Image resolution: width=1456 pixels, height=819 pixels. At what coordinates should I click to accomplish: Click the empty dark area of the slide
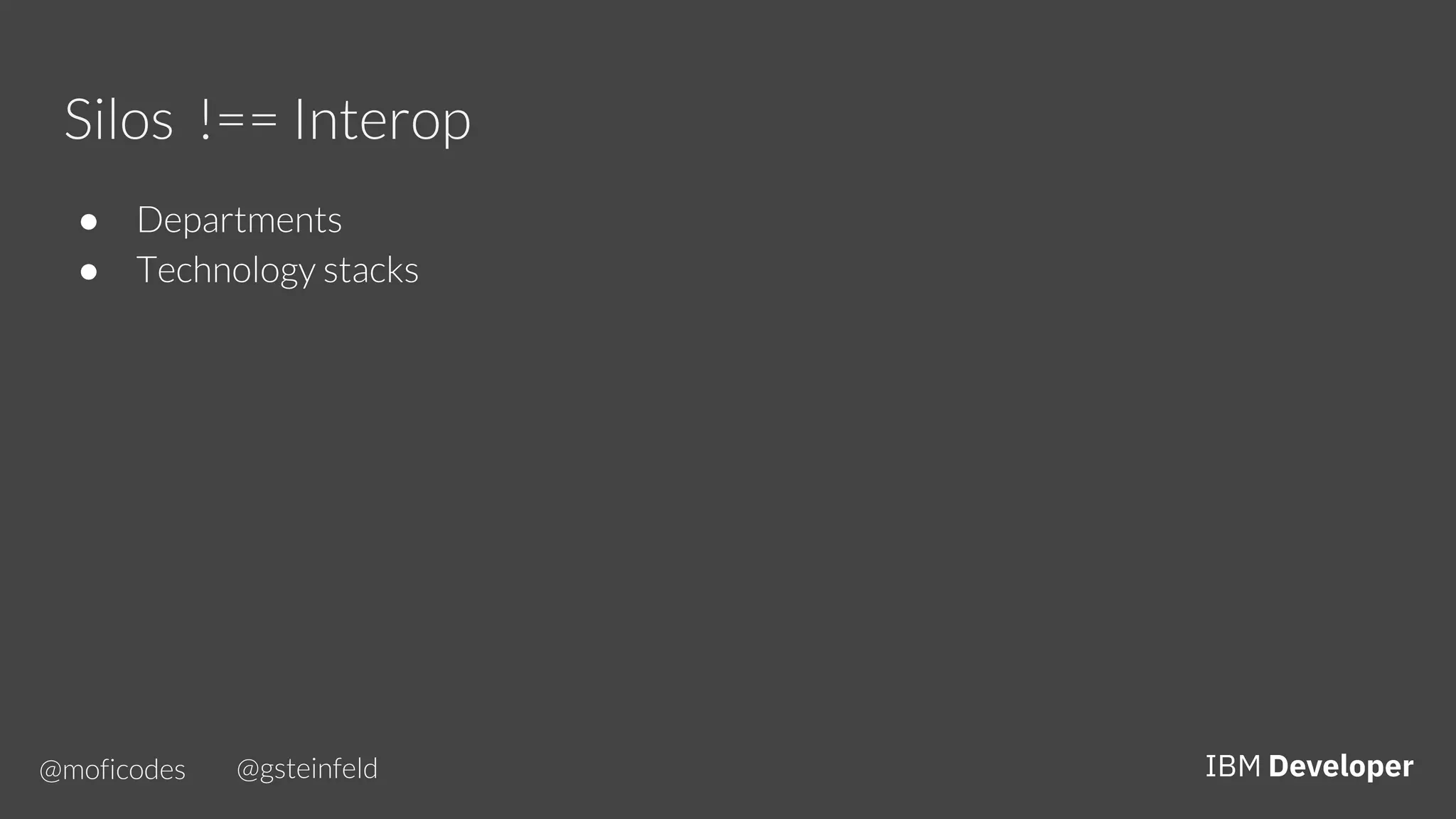782,462
